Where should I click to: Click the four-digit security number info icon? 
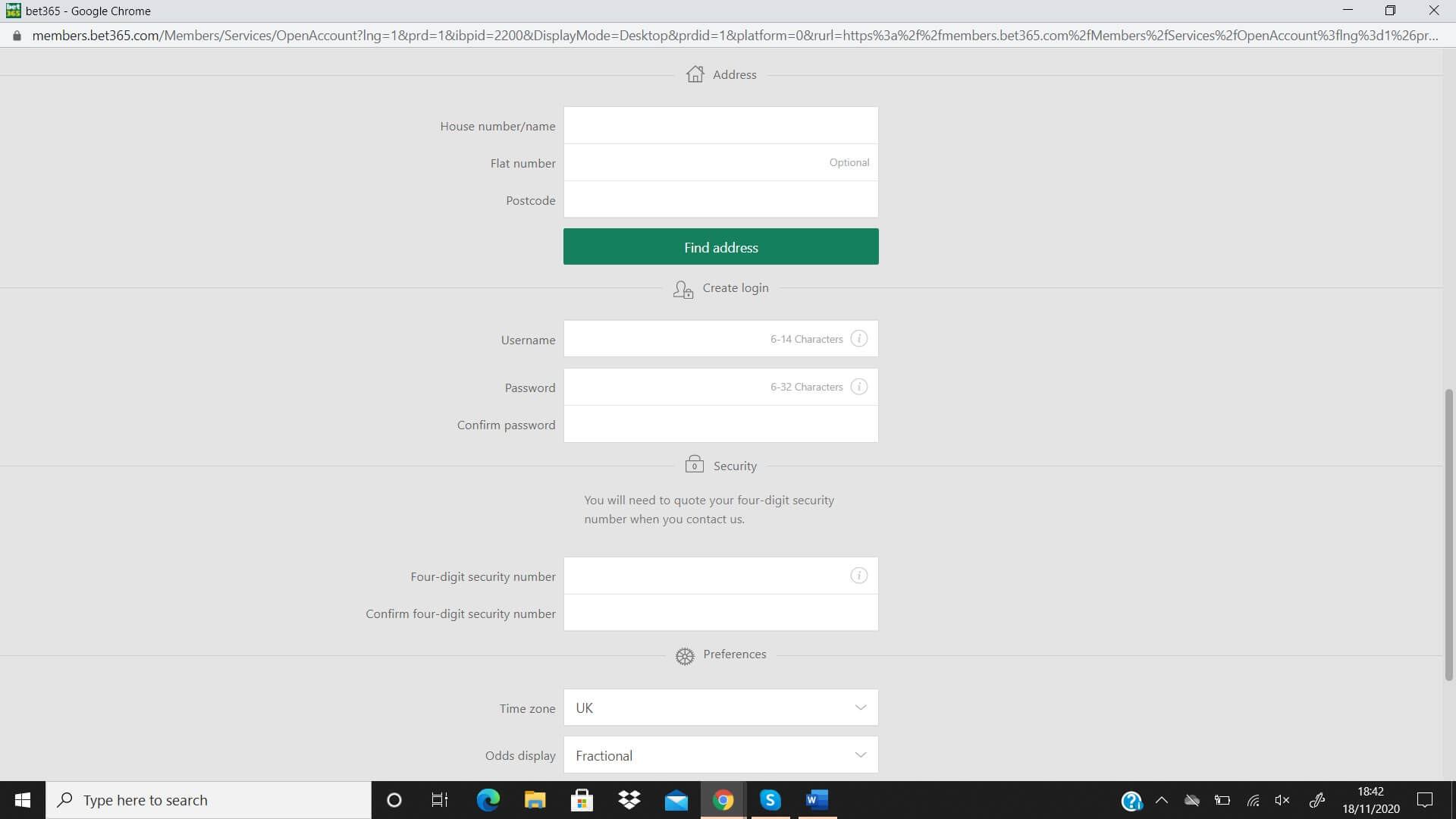click(x=858, y=576)
